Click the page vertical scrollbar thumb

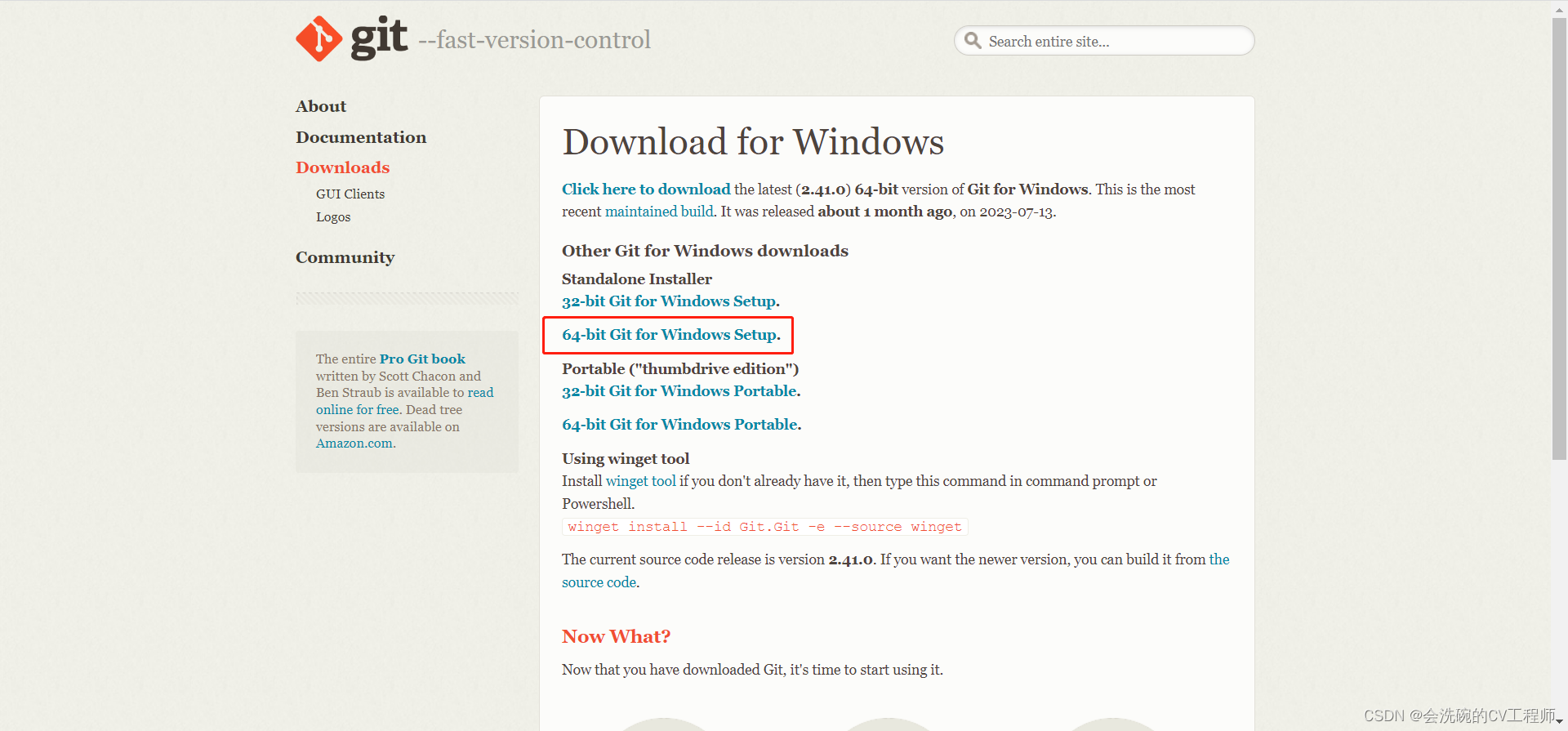coord(1559,237)
